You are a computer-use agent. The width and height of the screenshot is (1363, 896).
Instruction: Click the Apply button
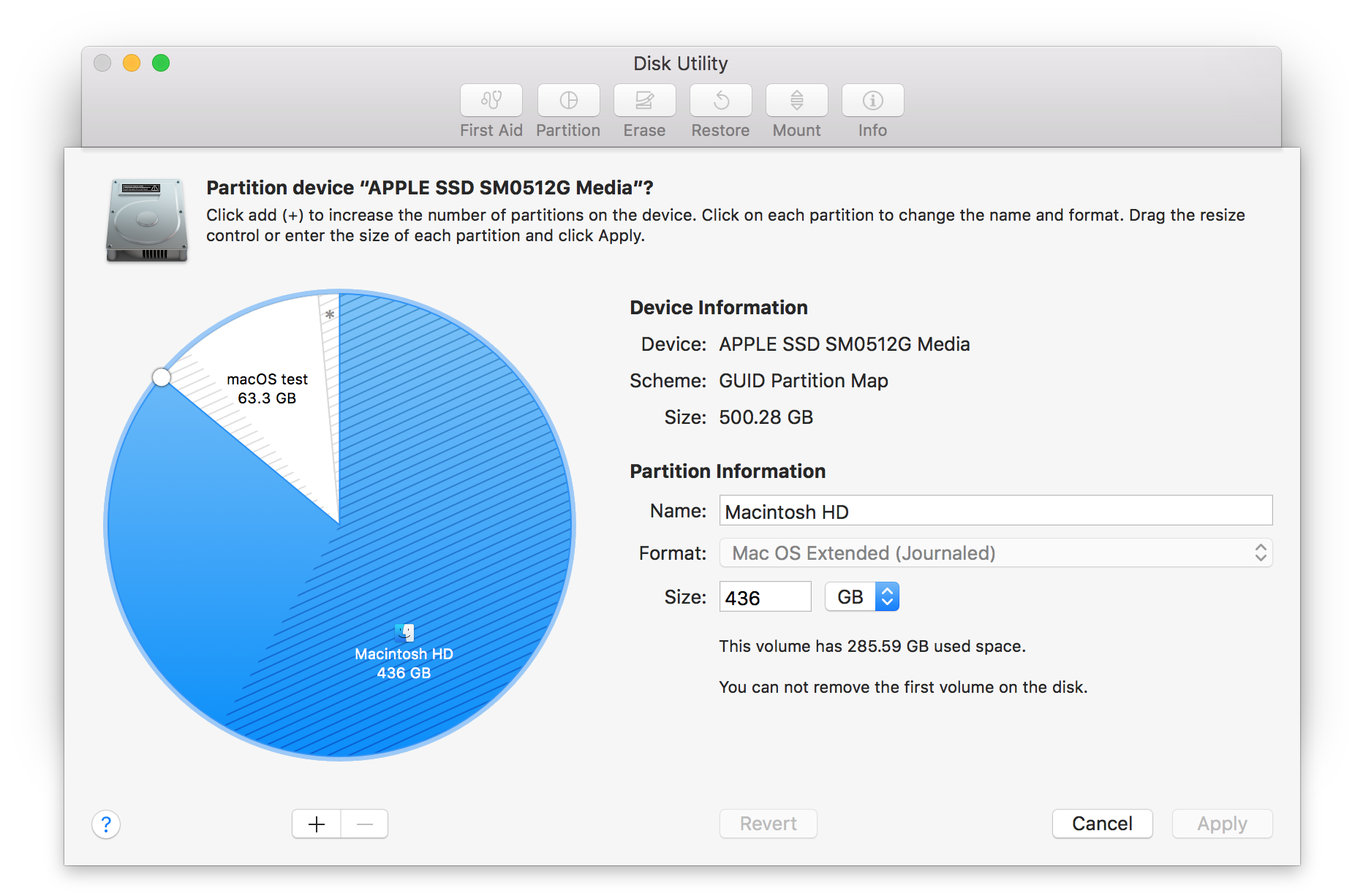(x=1222, y=824)
